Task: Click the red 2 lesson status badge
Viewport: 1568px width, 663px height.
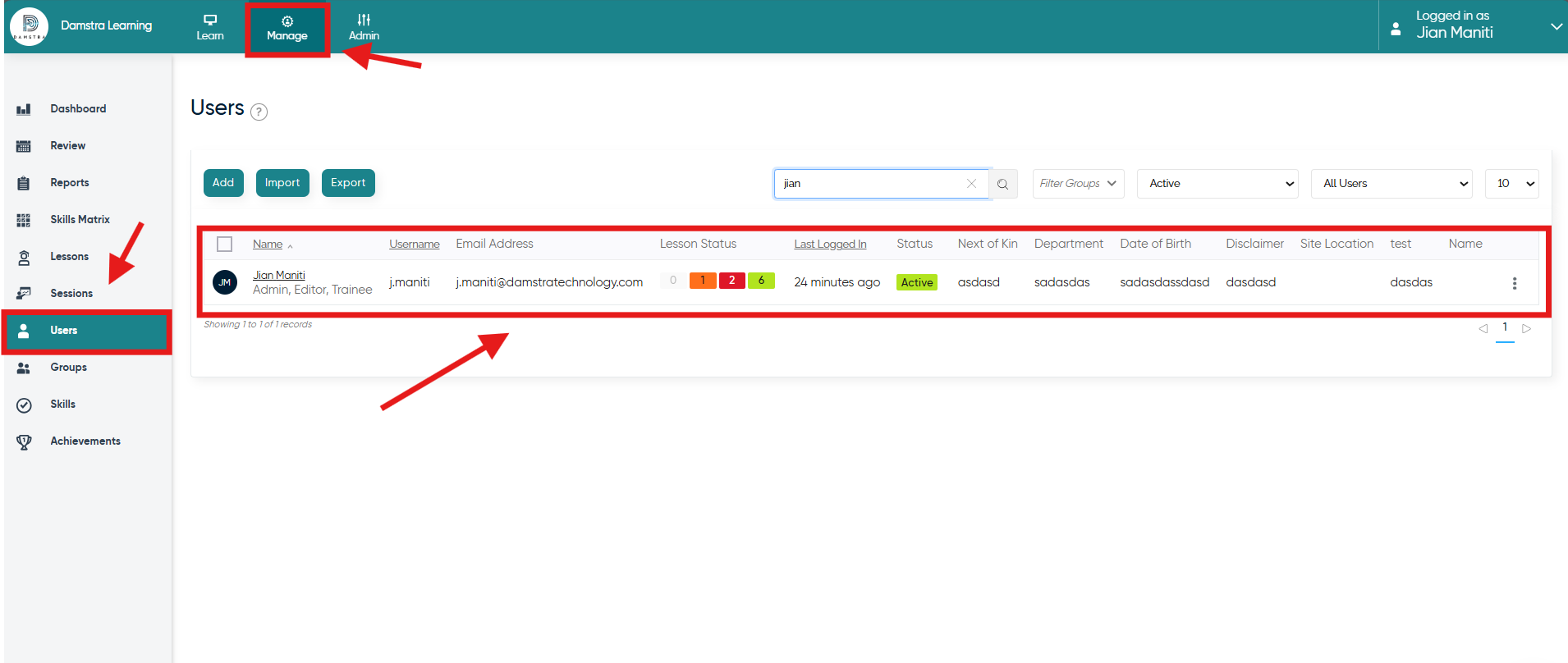Action: 732,280
